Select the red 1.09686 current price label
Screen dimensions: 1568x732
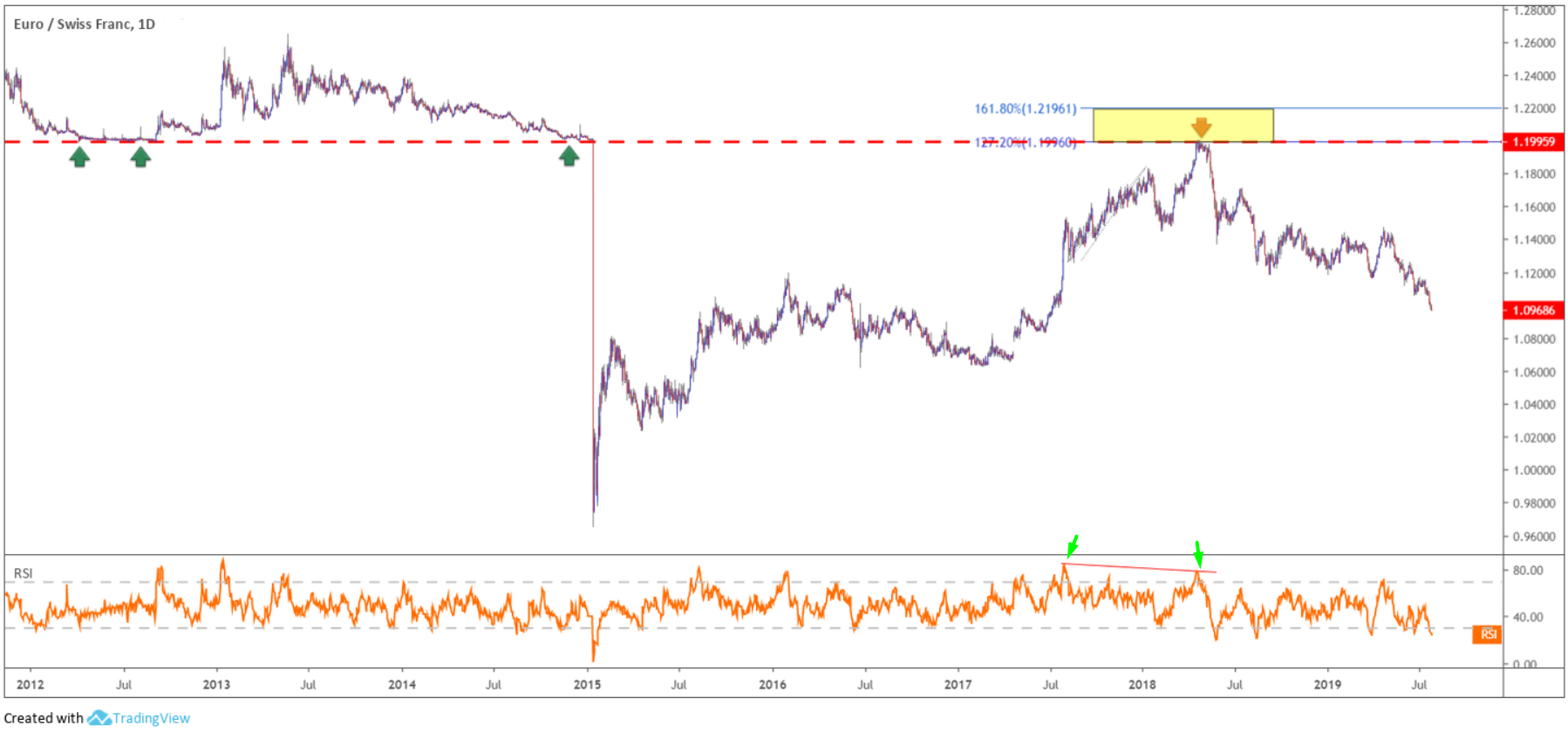pos(1533,311)
